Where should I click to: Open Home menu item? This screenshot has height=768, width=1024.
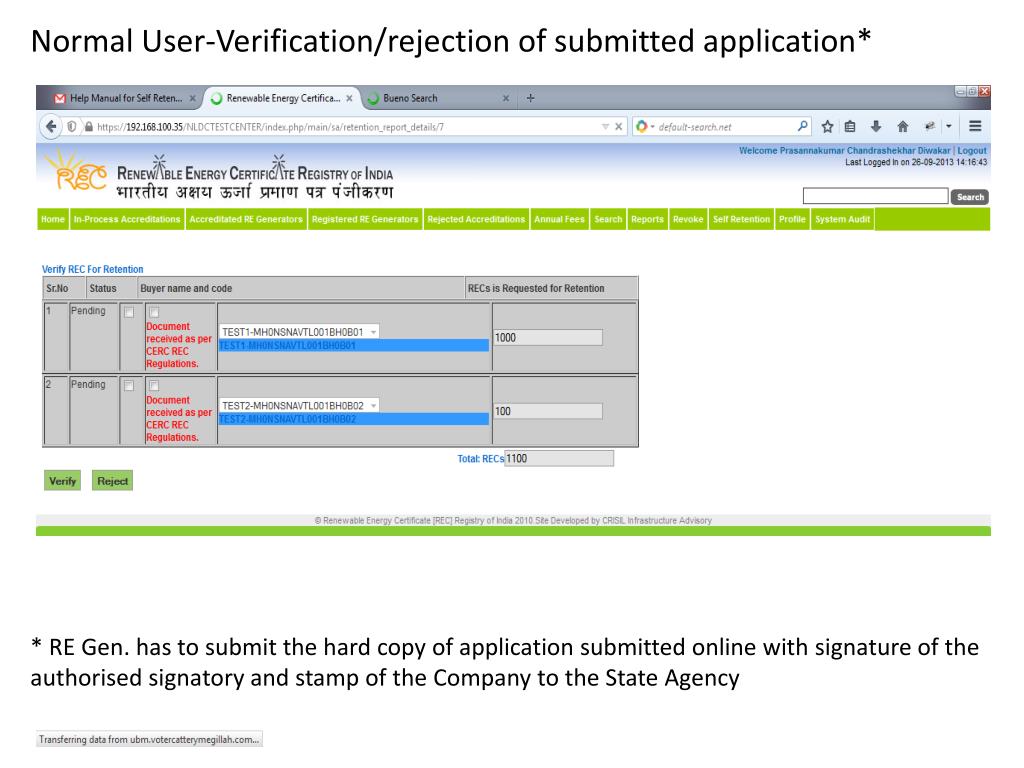pos(53,219)
